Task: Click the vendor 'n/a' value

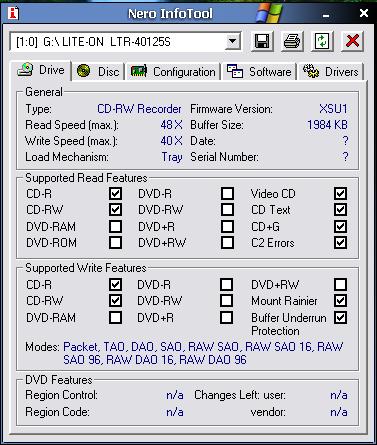Action: pos(339,412)
